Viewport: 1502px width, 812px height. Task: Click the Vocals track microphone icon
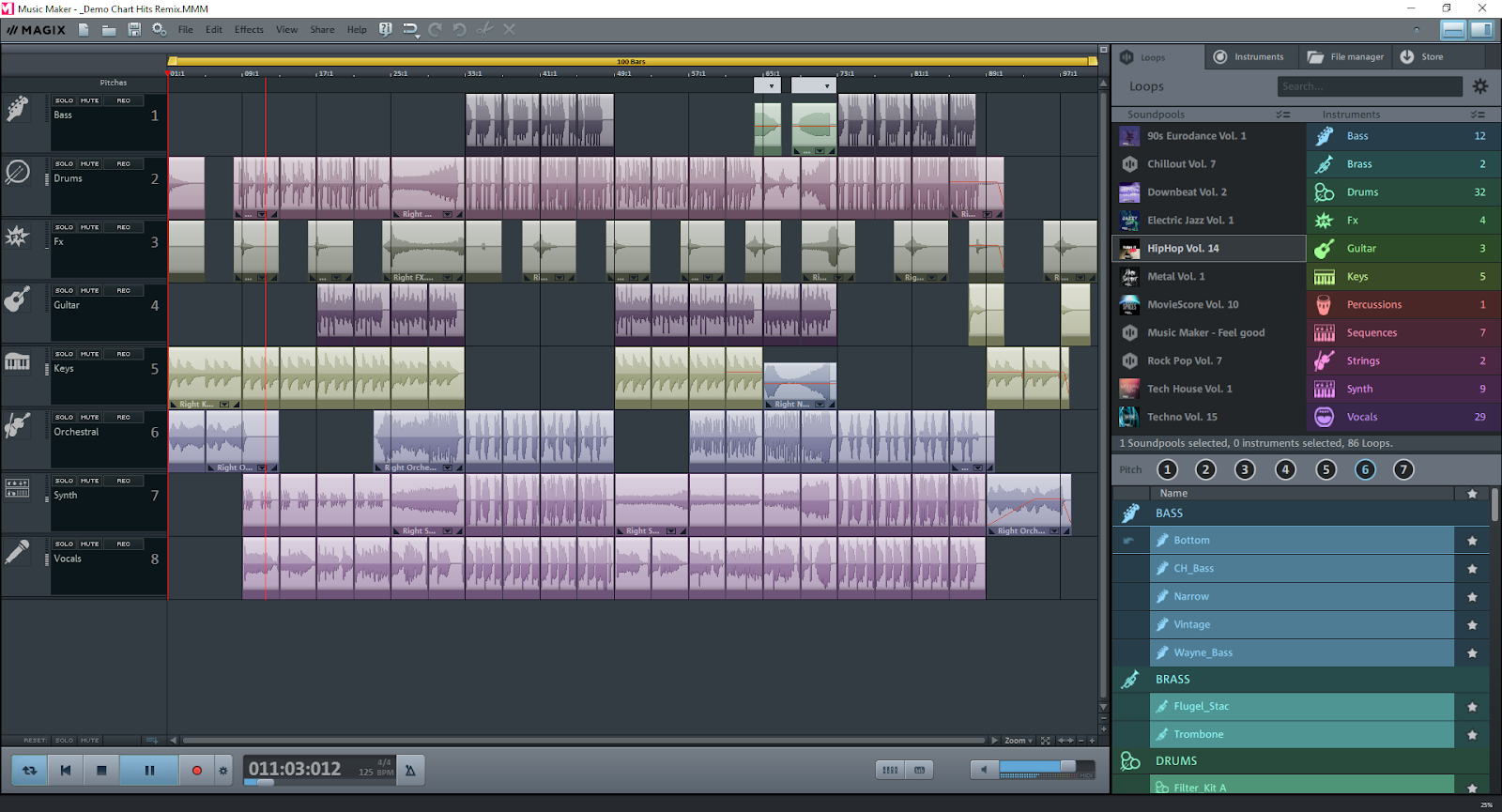tap(17, 552)
